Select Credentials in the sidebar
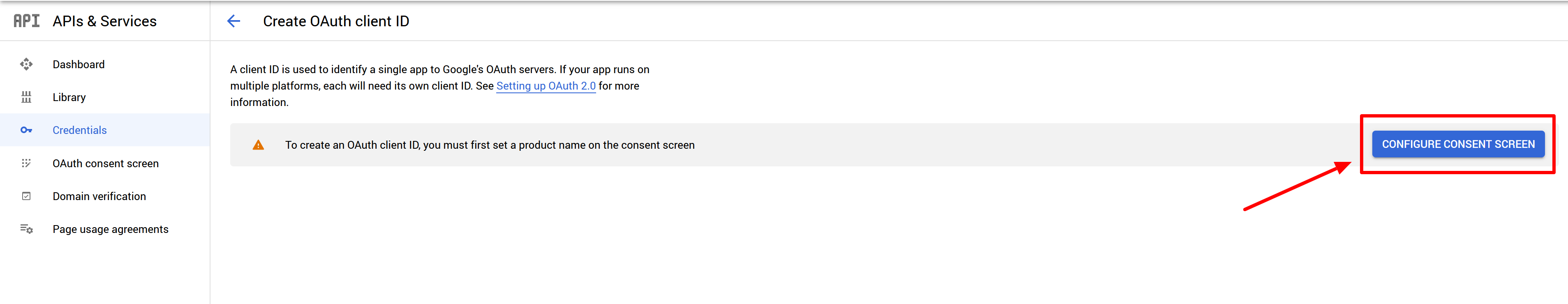 click(x=79, y=130)
